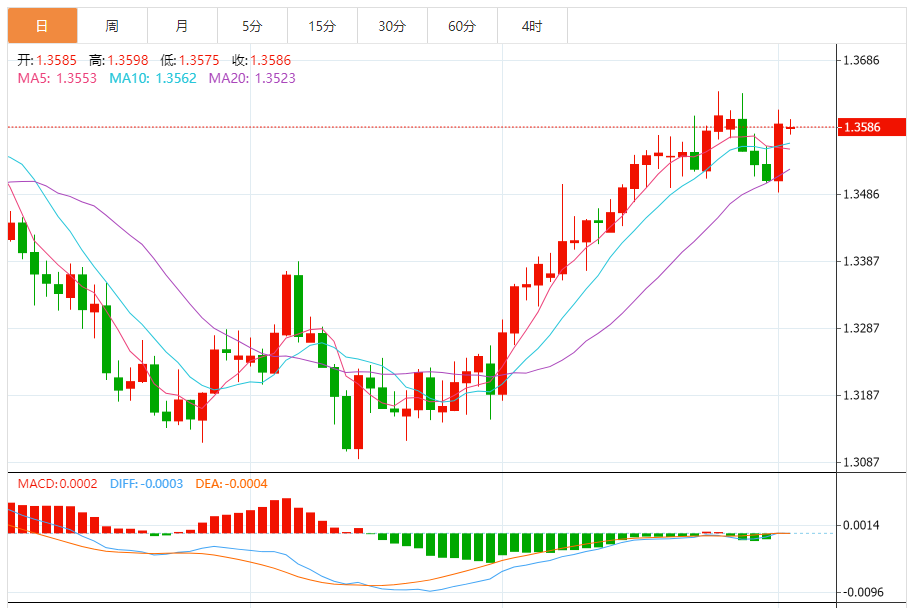Click the red current price tag 1.3586
The height and width of the screenshot is (608, 914).
pyautogui.click(x=872, y=127)
